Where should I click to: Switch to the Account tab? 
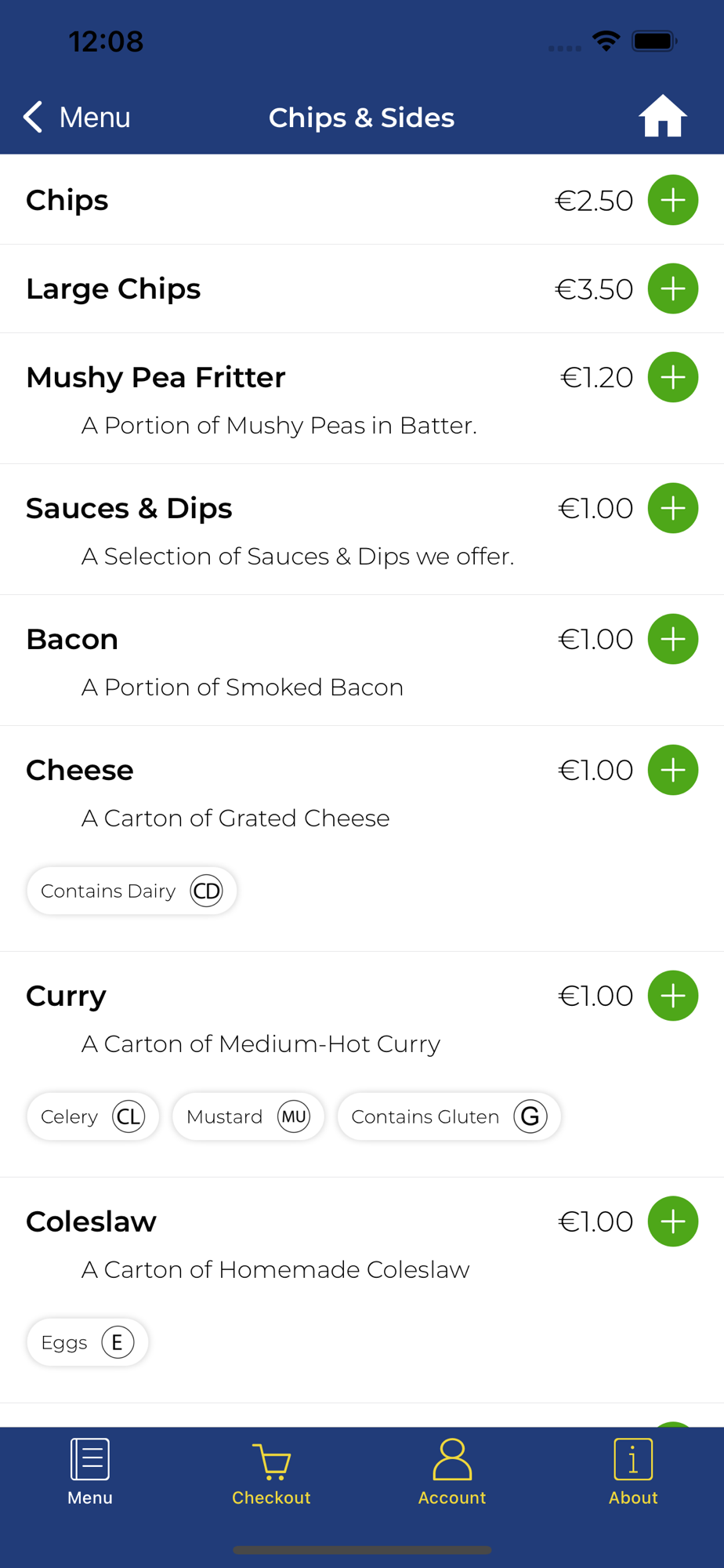pyautogui.click(x=452, y=1472)
